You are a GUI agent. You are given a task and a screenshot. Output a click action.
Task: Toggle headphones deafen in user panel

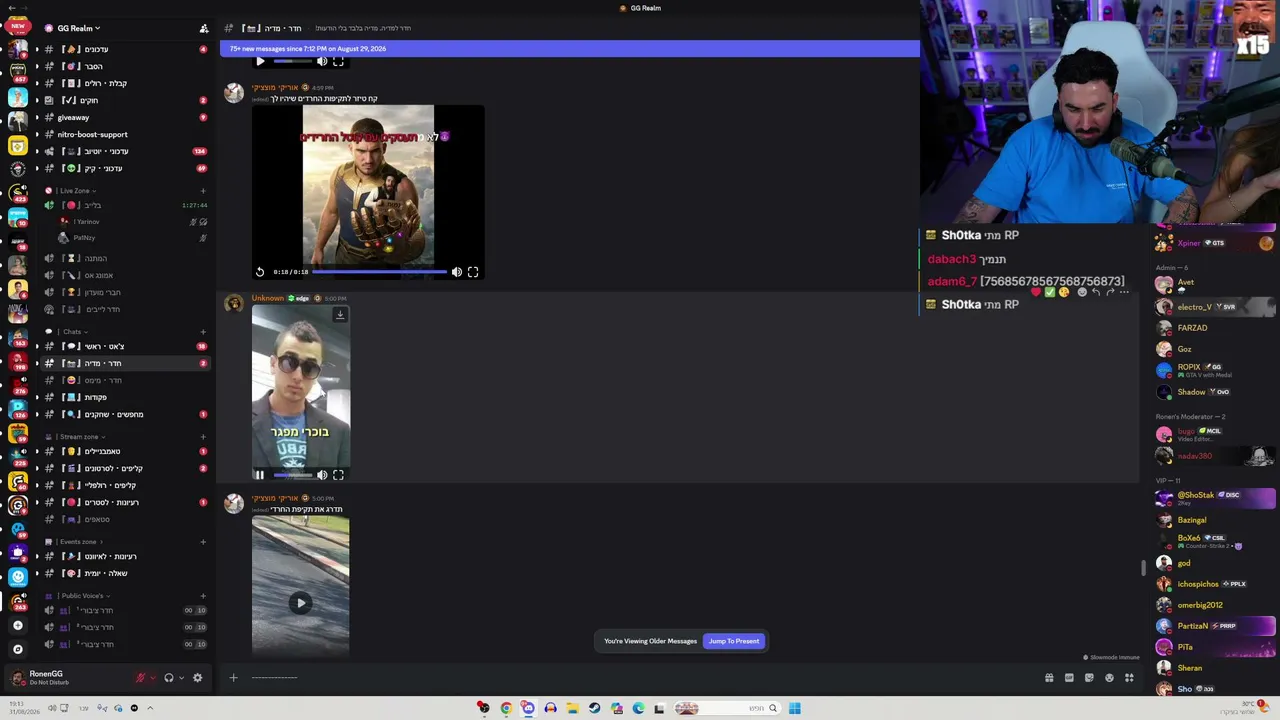[169, 678]
